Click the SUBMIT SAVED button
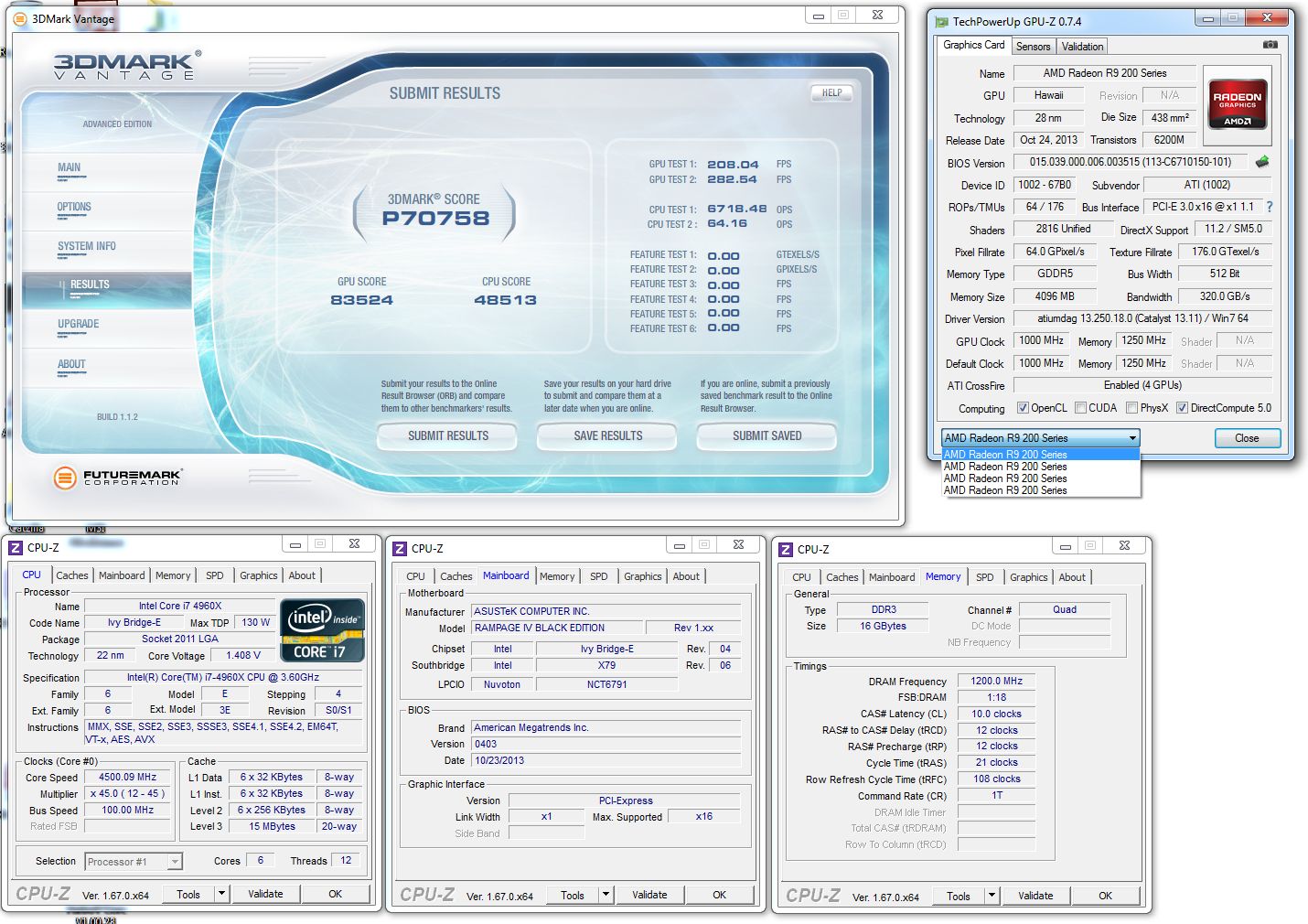 click(x=767, y=436)
